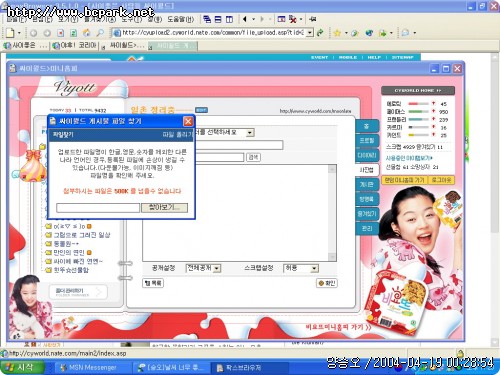Open the 선택하세요 category dropdown in the form
This screenshot has height=375, width=500.
coord(250,133)
